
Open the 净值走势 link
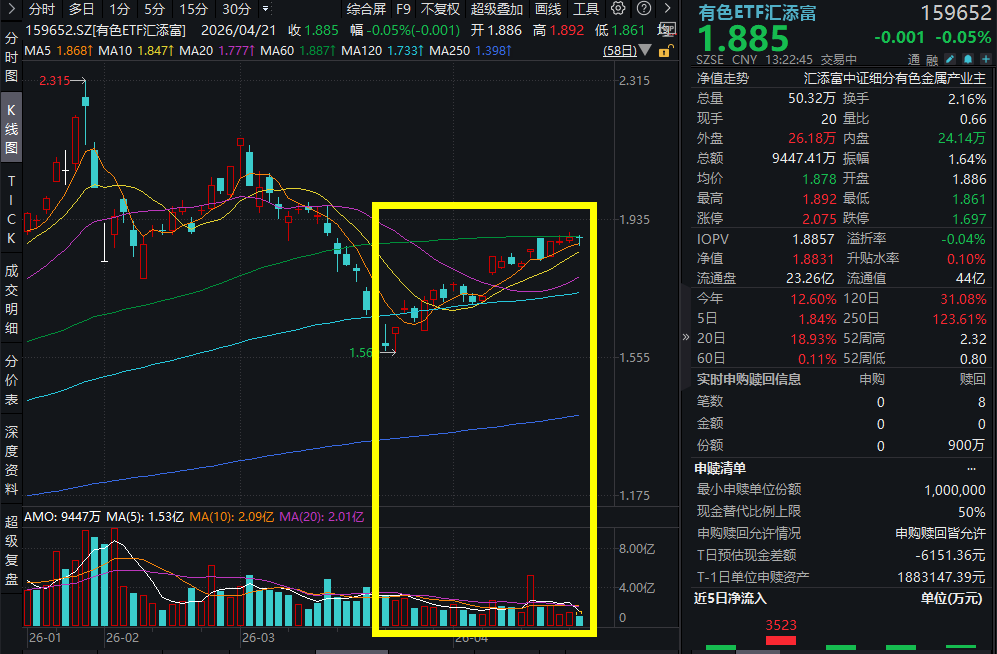coord(722,77)
